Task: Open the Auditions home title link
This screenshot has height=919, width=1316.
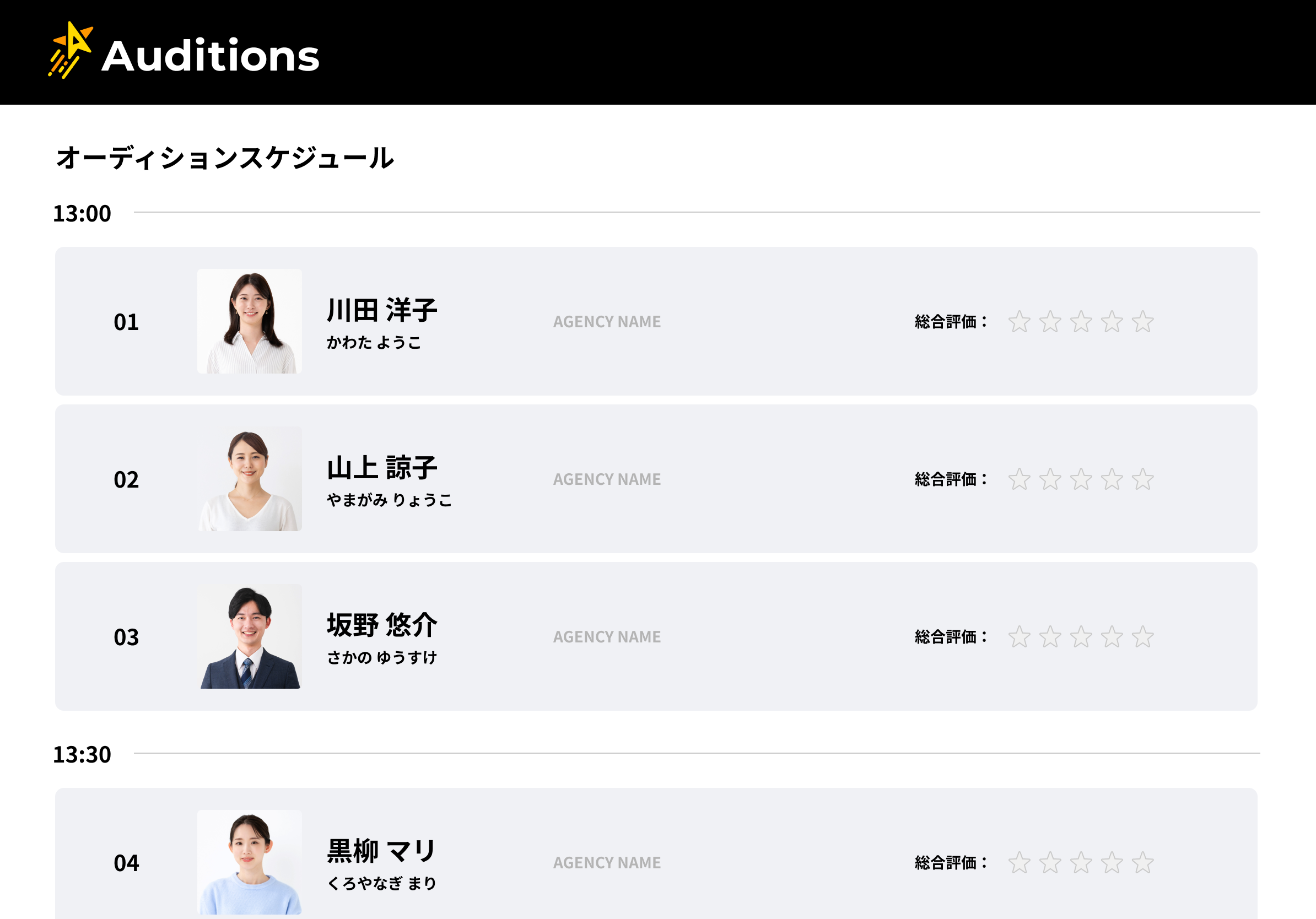Action: point(211,56)
